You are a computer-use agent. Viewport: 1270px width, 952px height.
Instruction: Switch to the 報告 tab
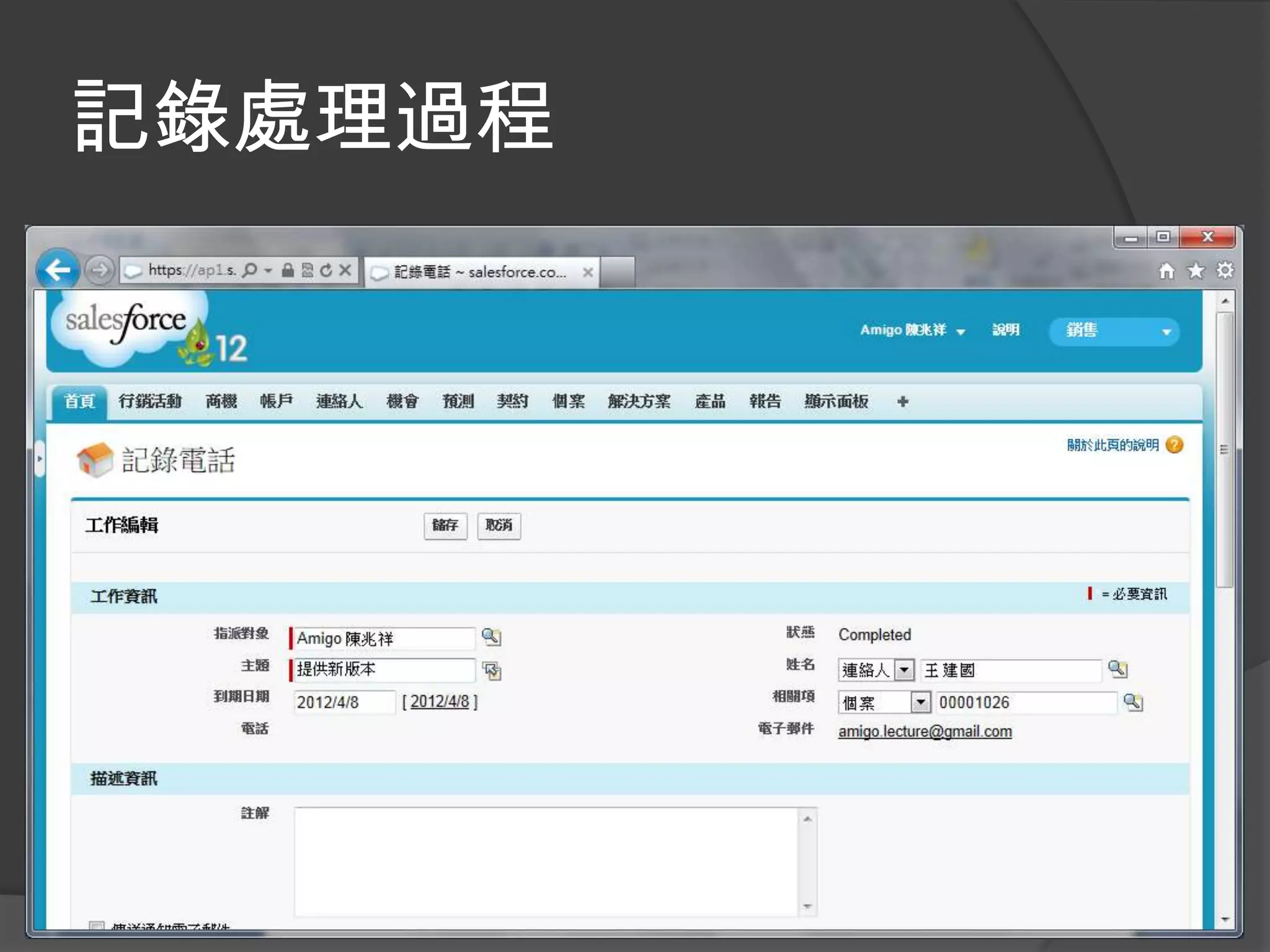click(765, 402)
